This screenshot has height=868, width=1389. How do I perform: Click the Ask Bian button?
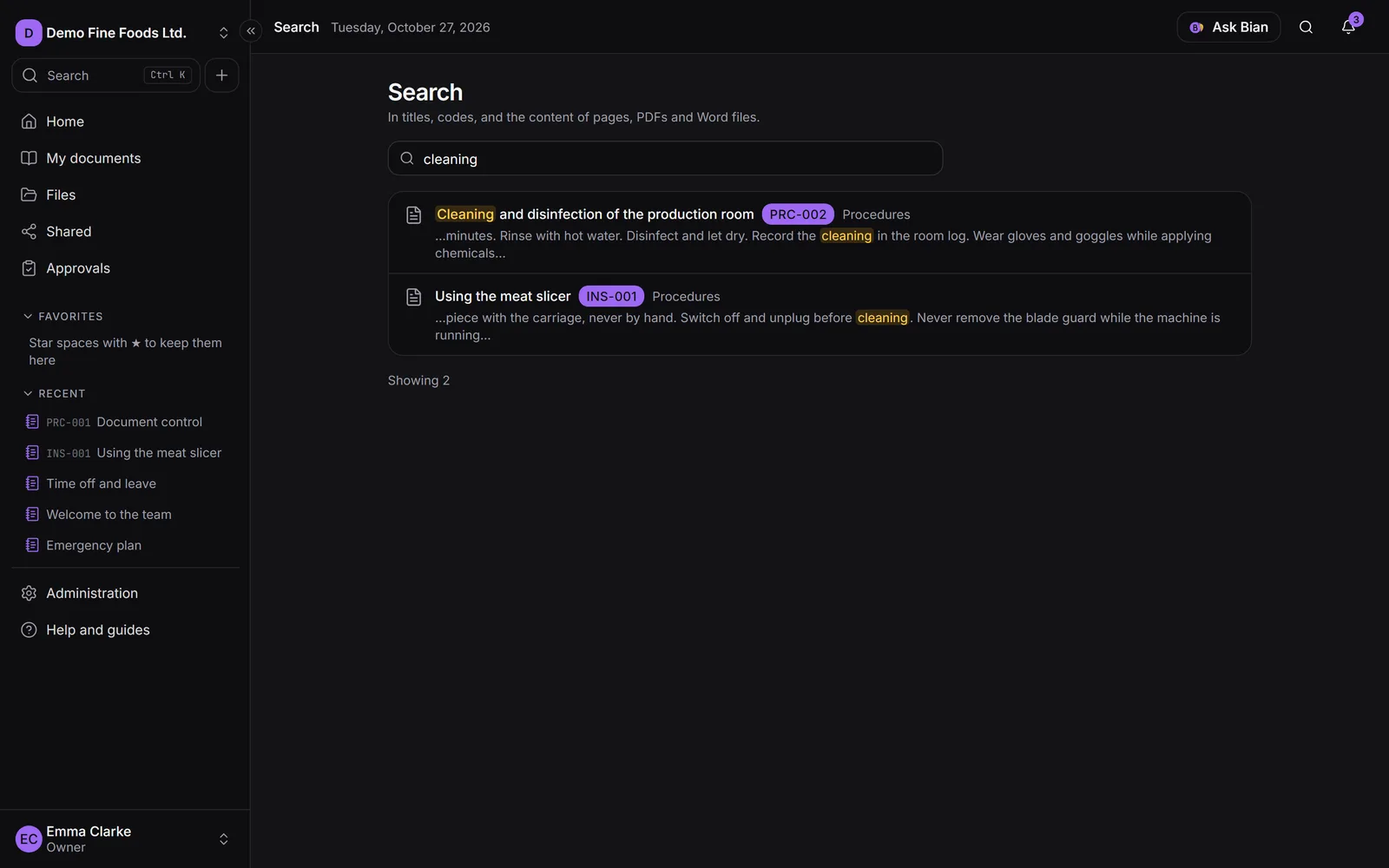pos(1228,27)
